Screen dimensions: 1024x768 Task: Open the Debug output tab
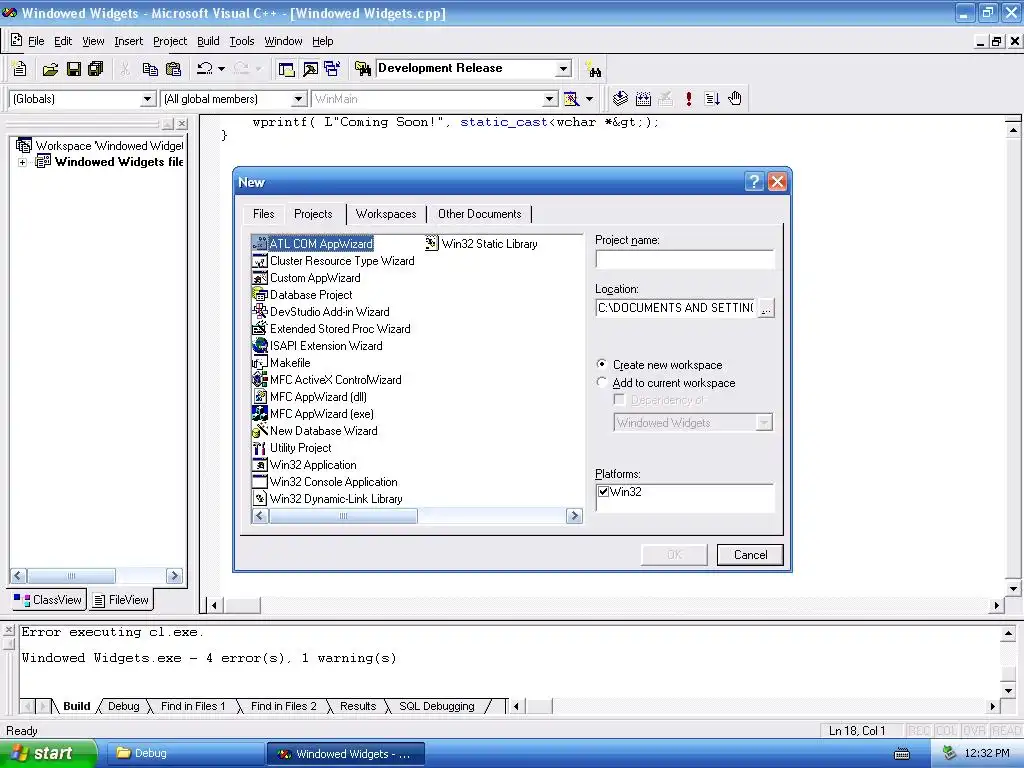pyautogui.click(x=123, y=706)
